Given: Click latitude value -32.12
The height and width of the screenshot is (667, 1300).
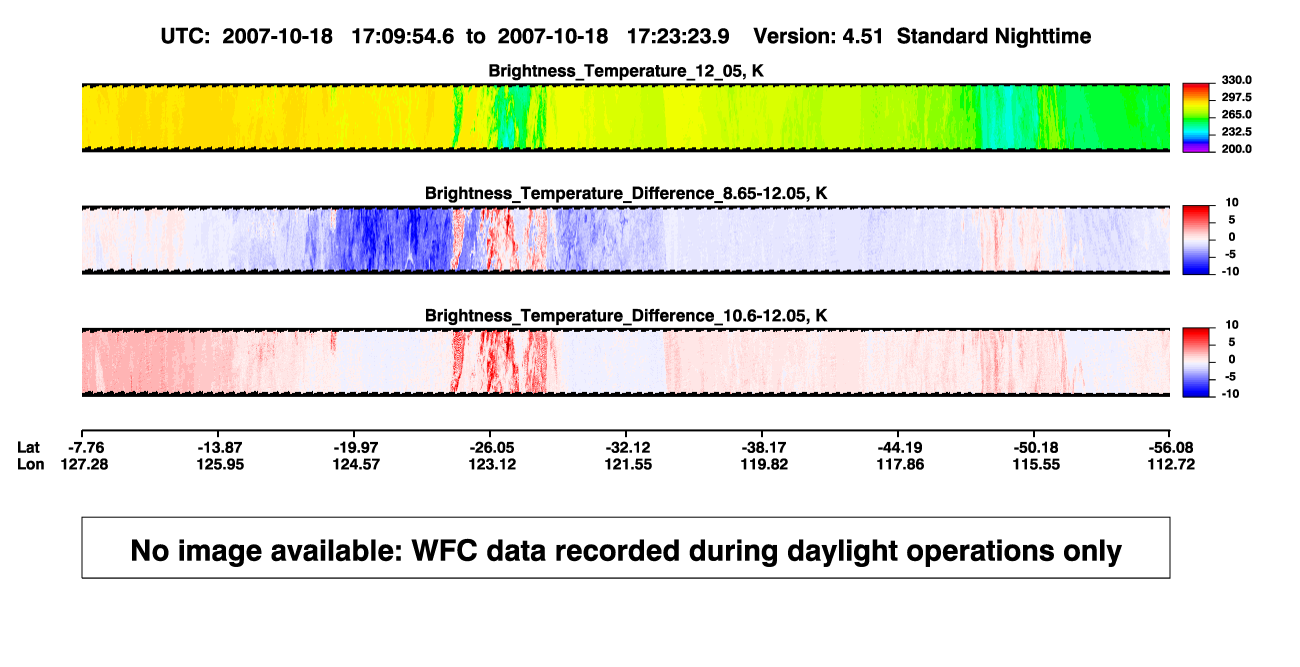Looking at the screenshot, I should [628, 447].
